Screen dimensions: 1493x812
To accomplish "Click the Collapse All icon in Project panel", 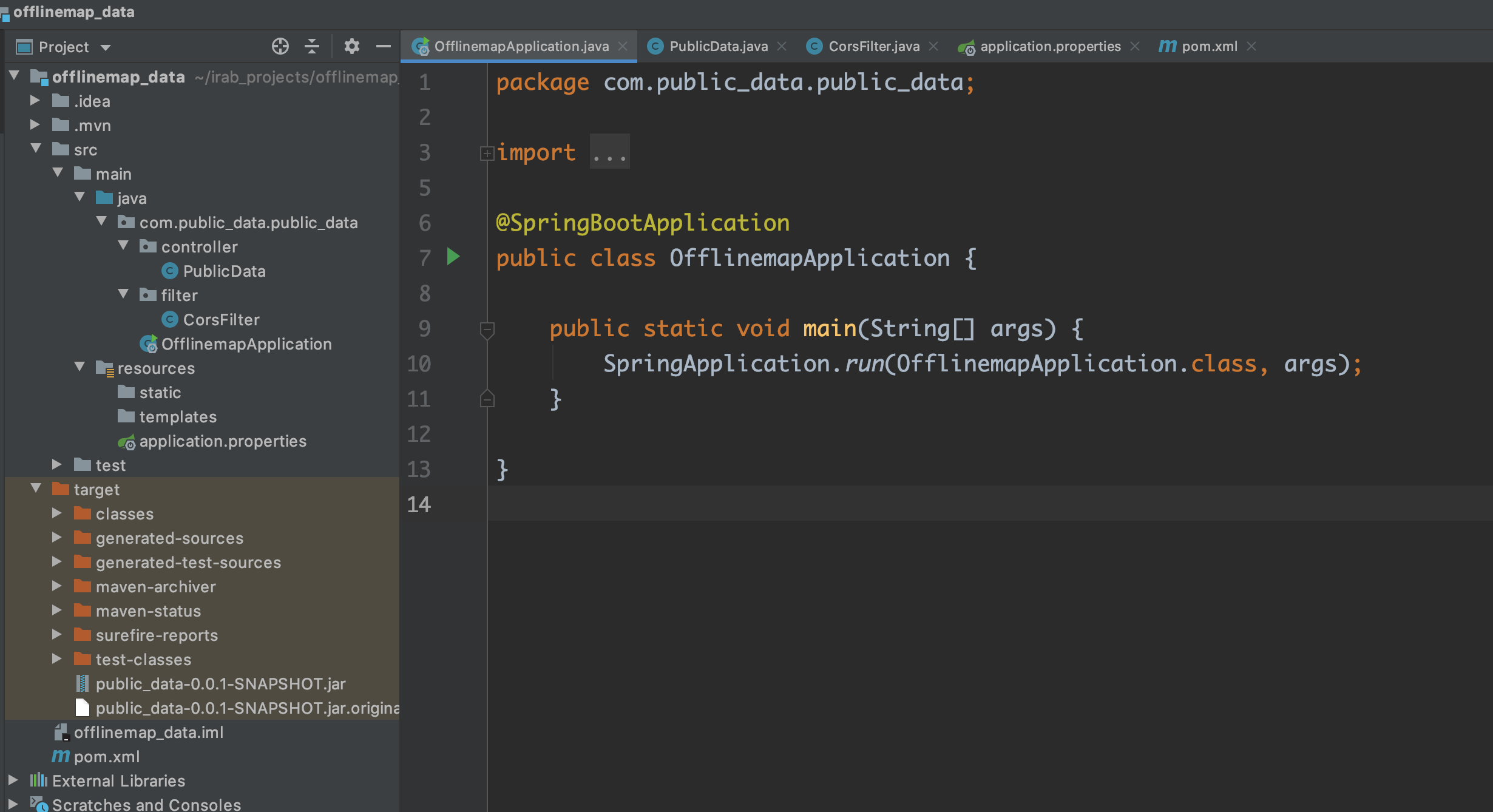I will pyautogui.click(x=312, y=46).
